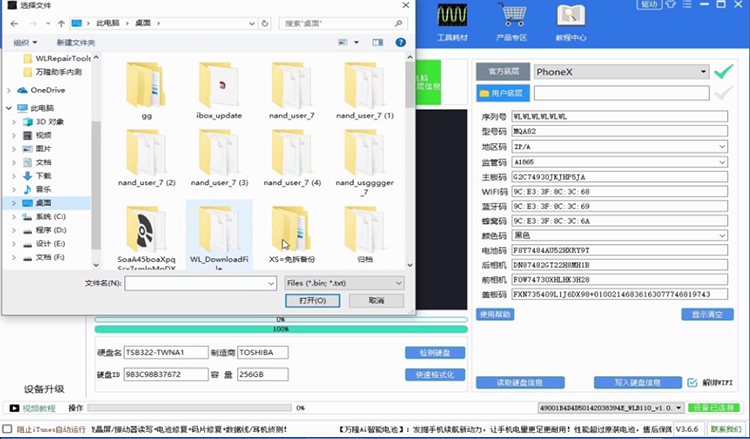The width and height of the screenshot is (750, 439).
Task: Click the WIFI码 input field
Action: click(620, 192)
